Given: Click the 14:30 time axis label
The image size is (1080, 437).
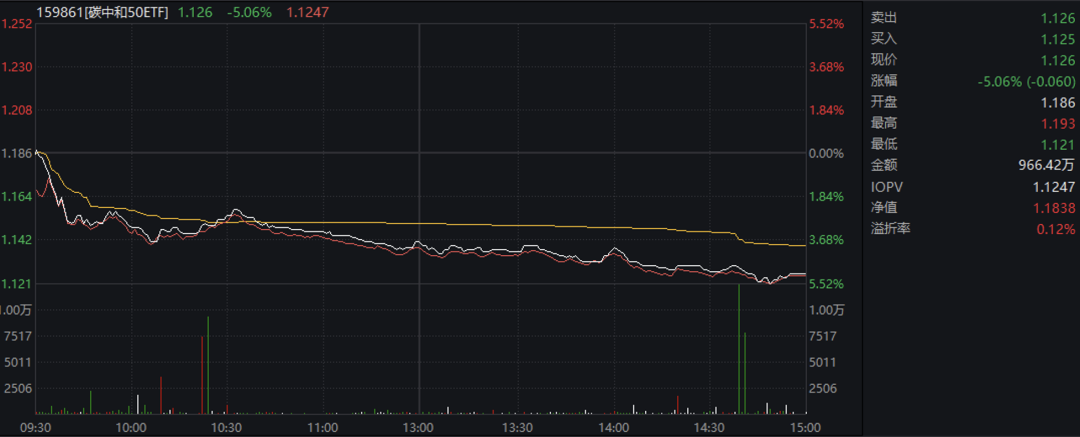Looking at the screenshot, I should (708, 427).
